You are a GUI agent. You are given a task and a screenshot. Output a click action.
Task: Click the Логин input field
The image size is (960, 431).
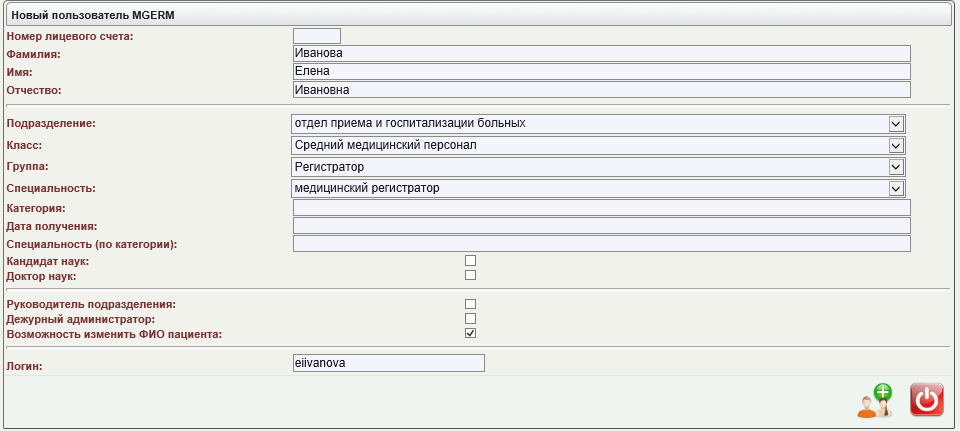pos(388,363)
